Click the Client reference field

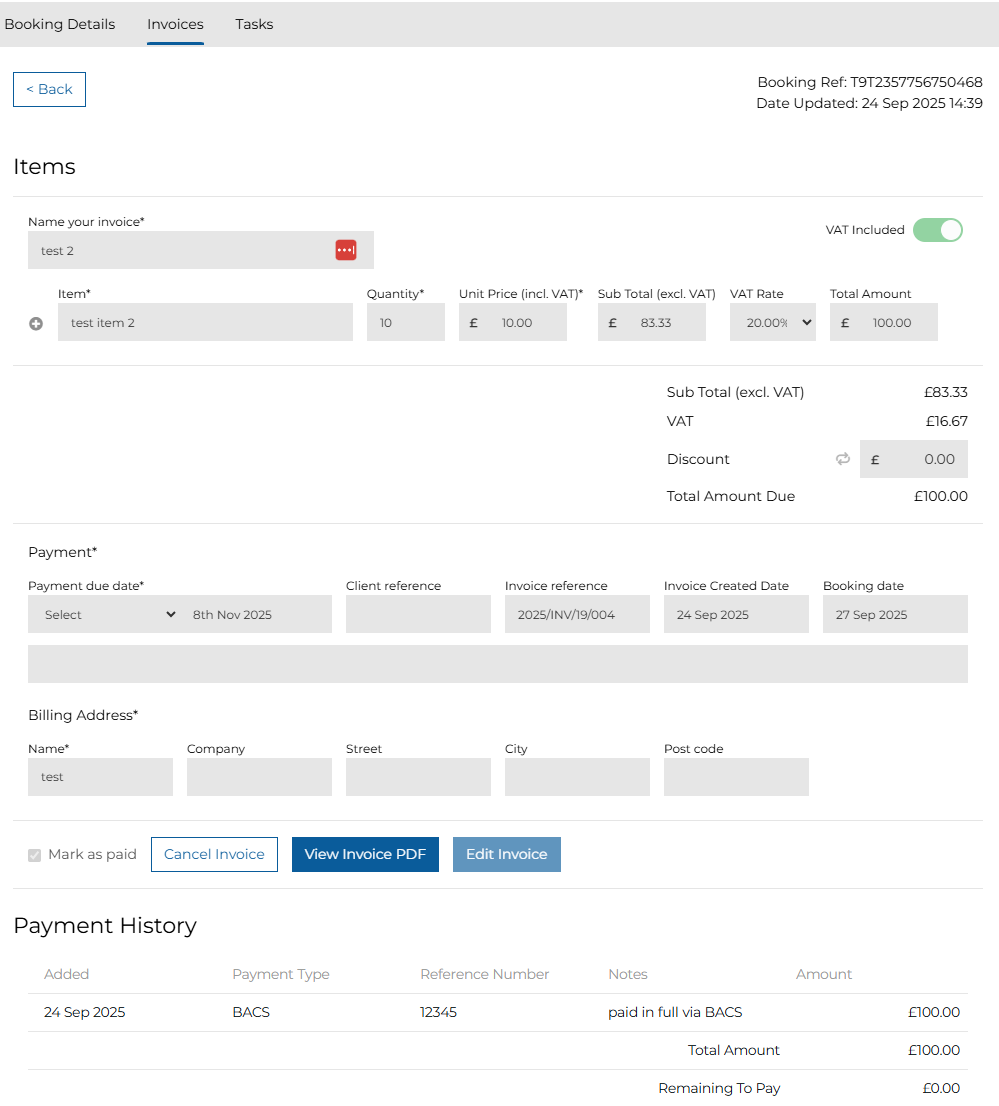pos(418,615)
